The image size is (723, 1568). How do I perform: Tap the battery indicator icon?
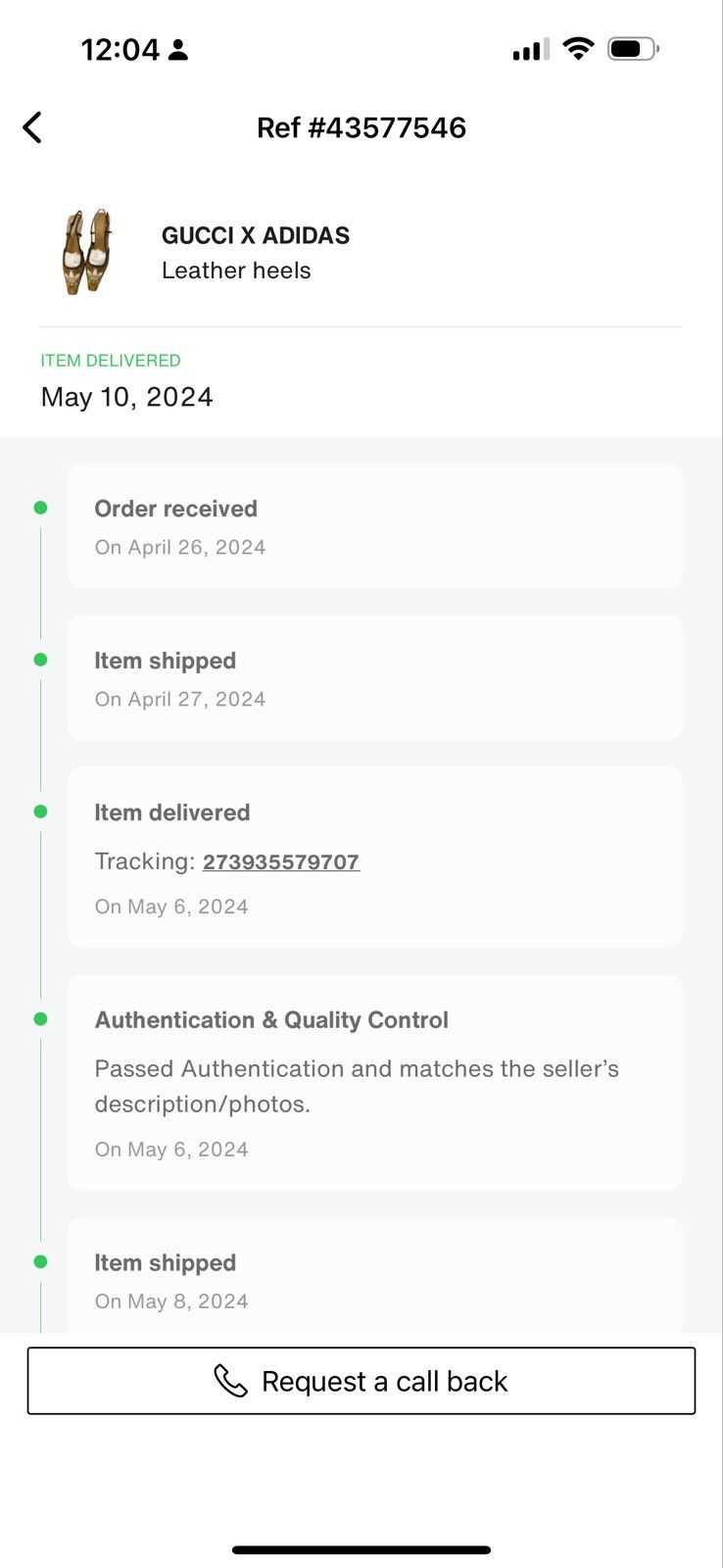(633, 48)
